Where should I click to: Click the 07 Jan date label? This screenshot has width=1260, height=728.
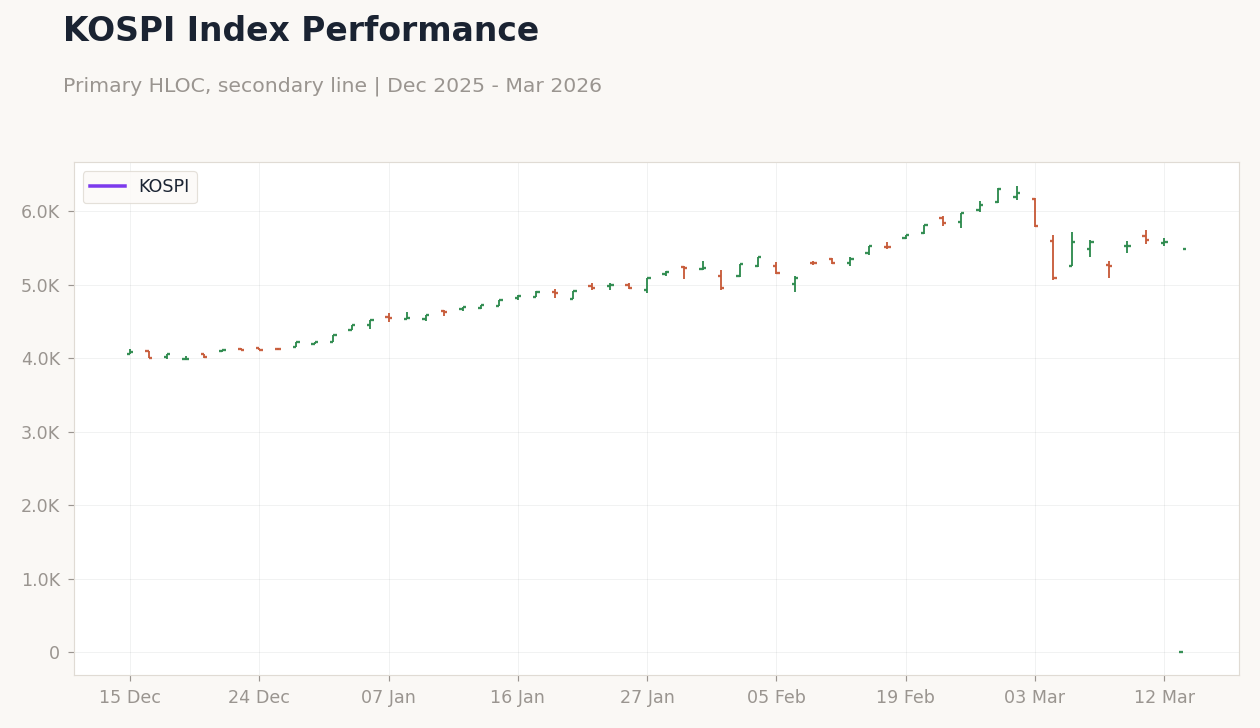coord(389,696)
